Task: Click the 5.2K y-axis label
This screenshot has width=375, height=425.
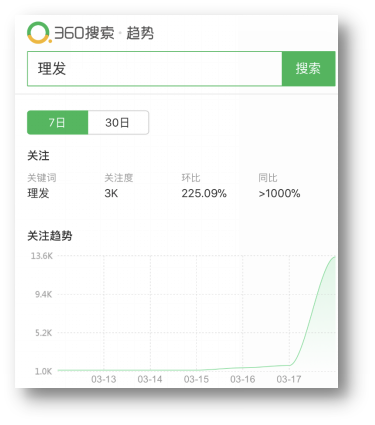Action: (x=44, y=333)
